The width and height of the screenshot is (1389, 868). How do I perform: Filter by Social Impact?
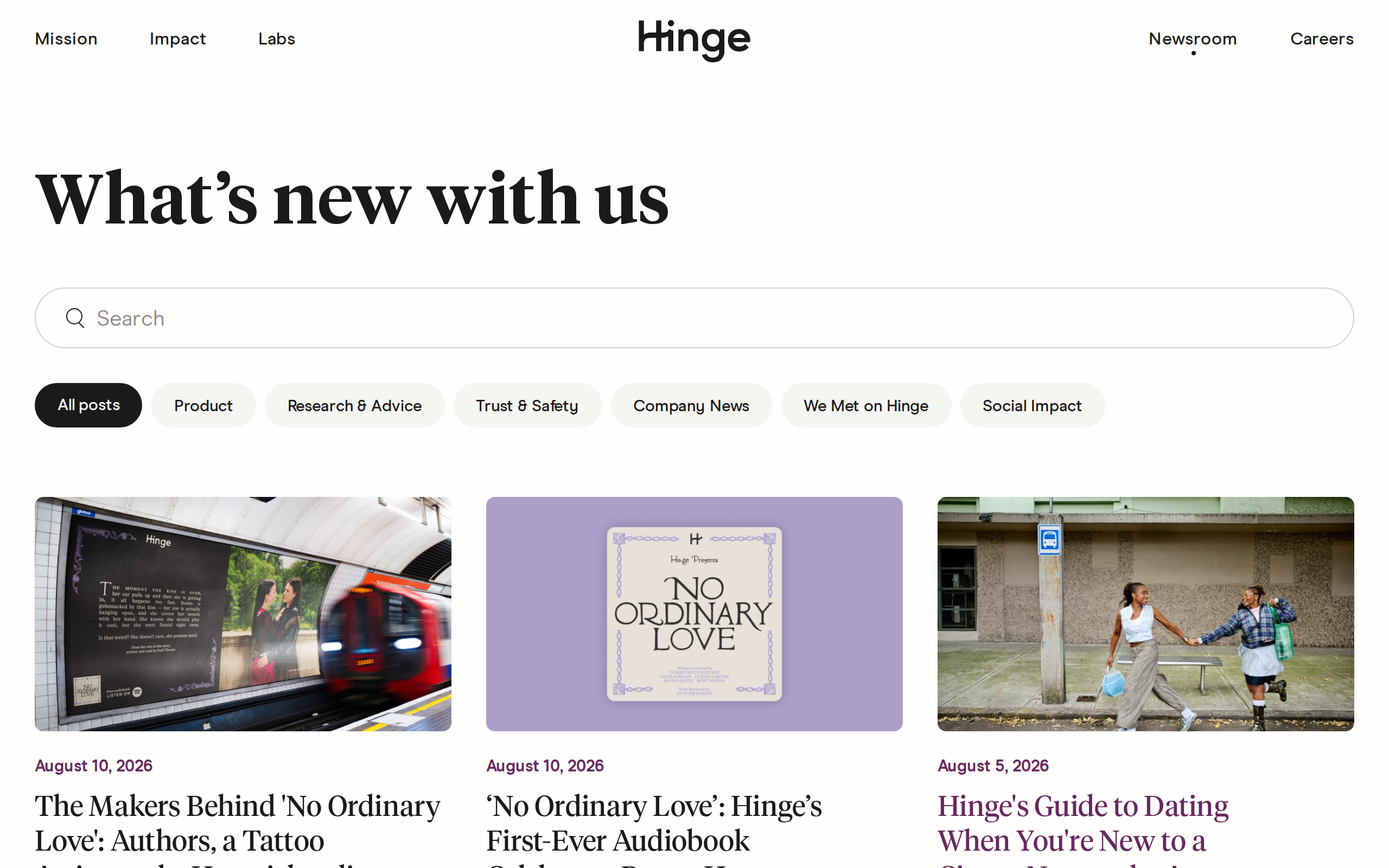point(1032,405)
